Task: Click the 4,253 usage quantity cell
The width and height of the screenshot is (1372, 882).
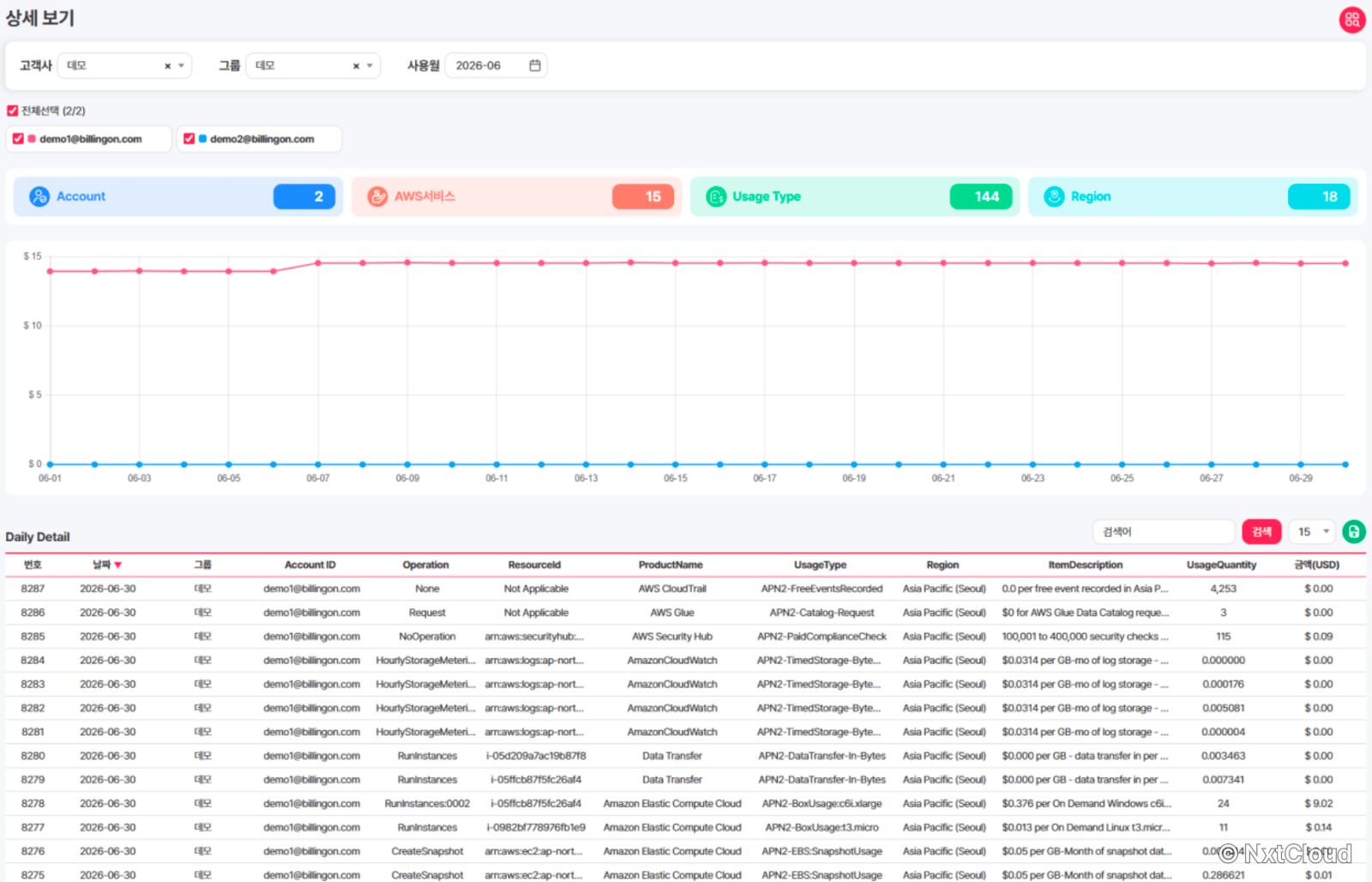Action: tap(1224, 589)
